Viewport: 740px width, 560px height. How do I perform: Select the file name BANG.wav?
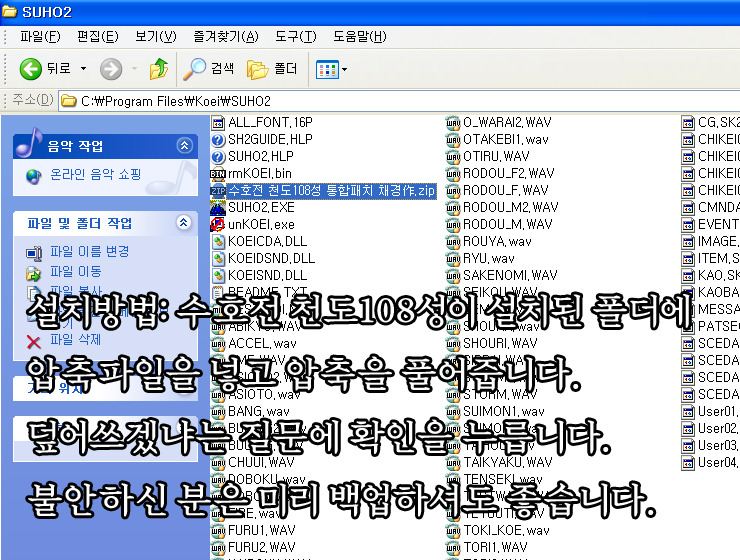pyautogui.click(x=259, y=411)
